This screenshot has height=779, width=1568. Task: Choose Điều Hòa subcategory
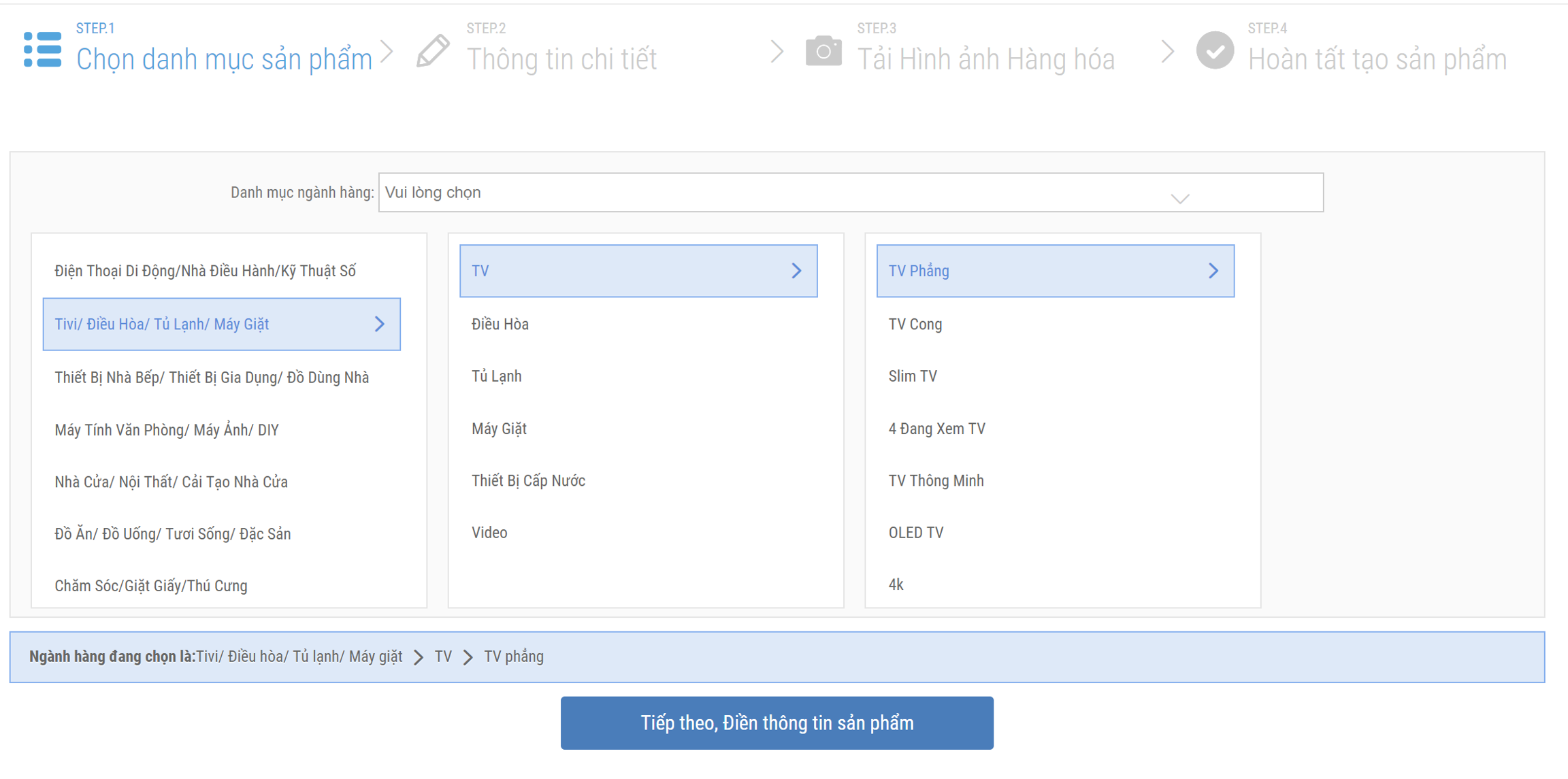500,325
